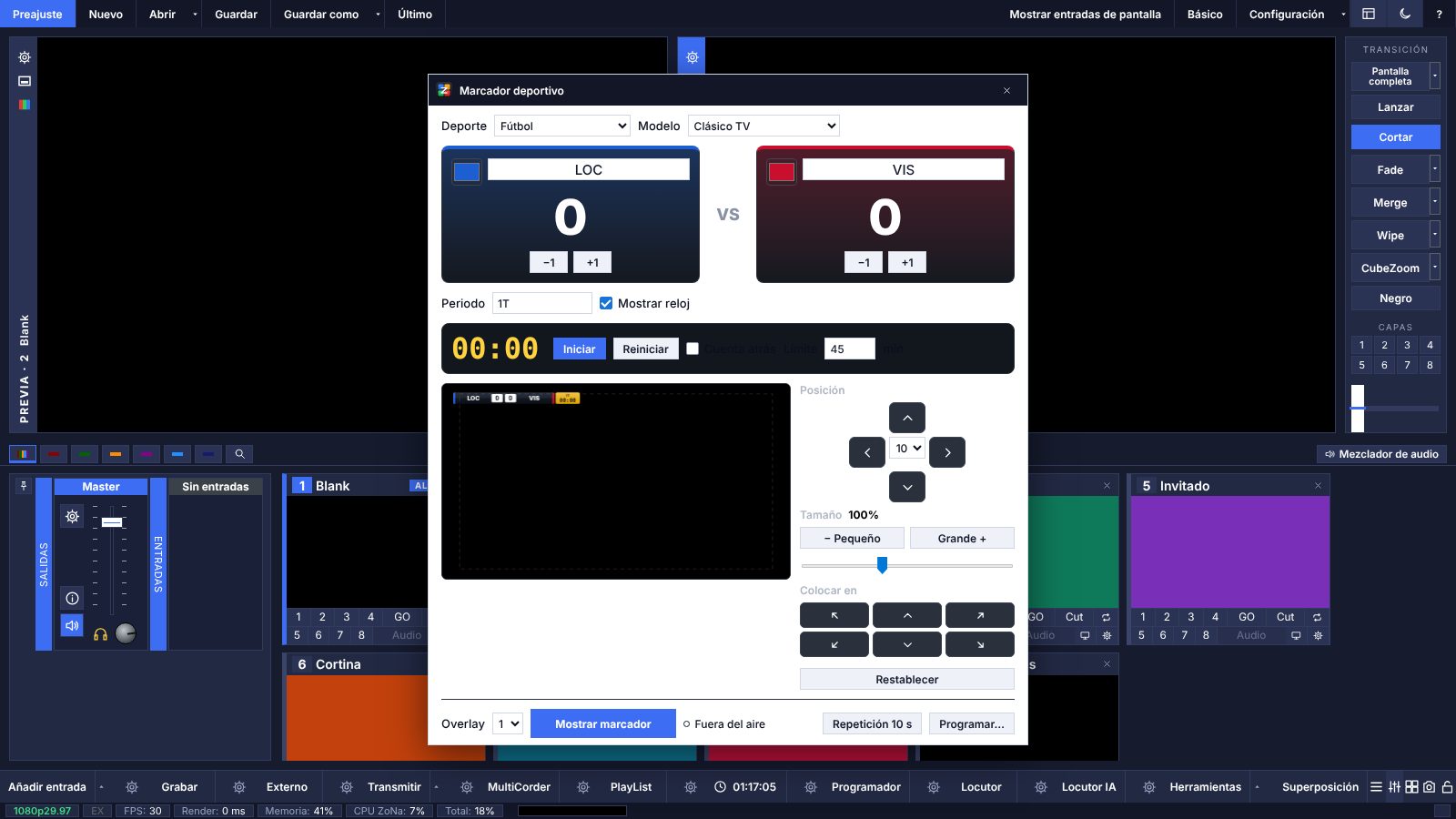Uncheck Mostrar reloj checkbox
Screen dimensions: 1456x819
[606, 303]
